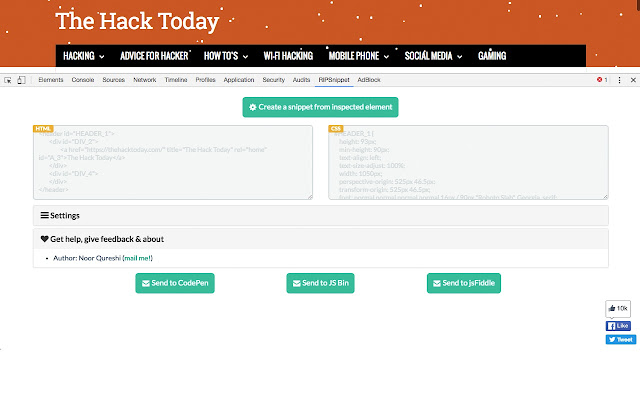
Task: Click The Hack Today site title
Action: pyautogui.click(x=137, y=21)
